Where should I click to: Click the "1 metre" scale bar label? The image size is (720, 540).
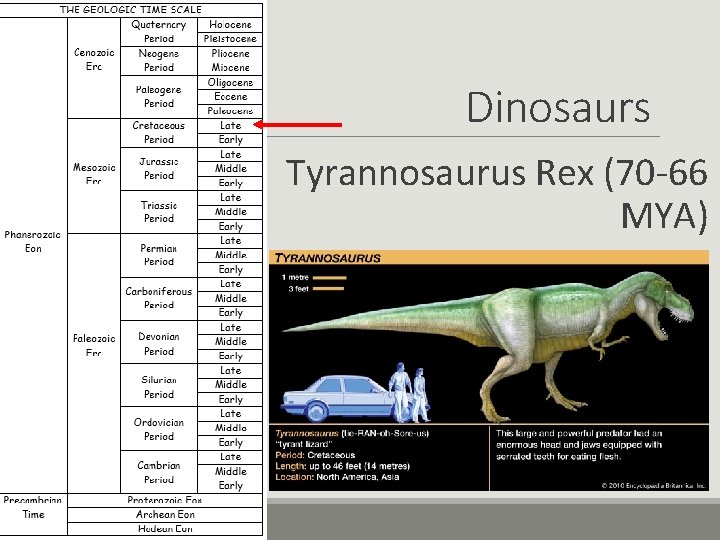295,277
